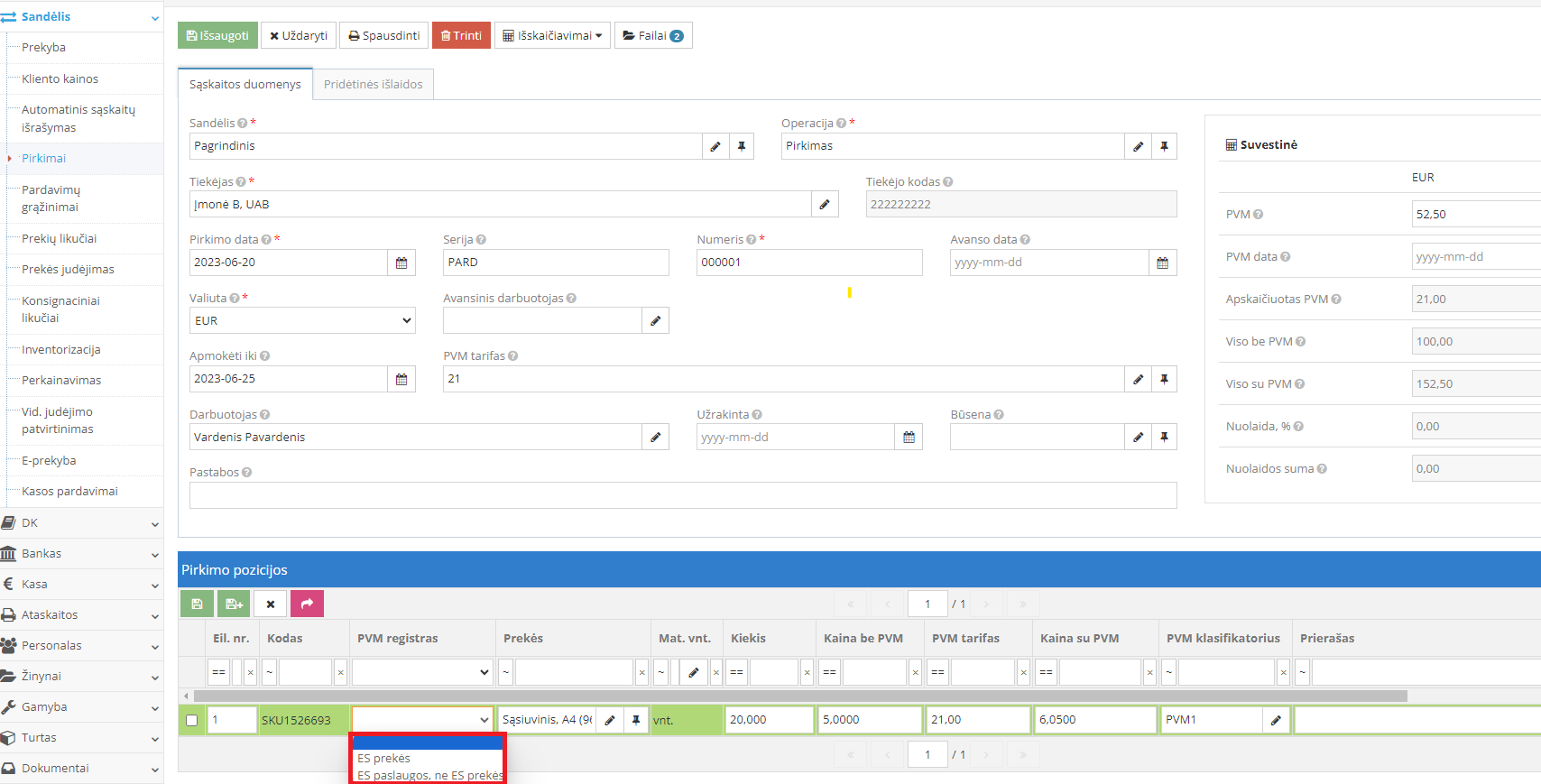Switch to Pridėtinės išlaidos tab
Image resolution: width=1541 pixels, height=784 pixels.
point(373,85)
